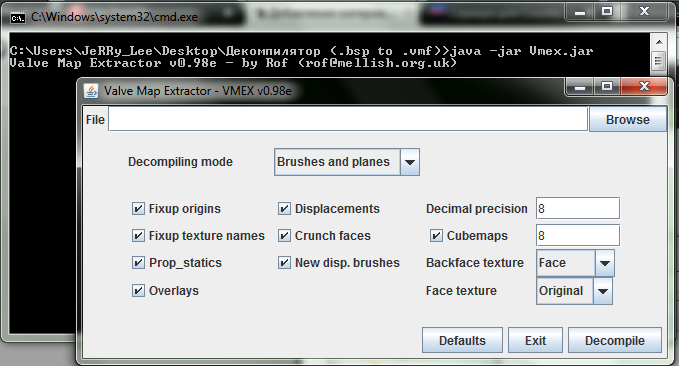Minimize the cmd.exe window

(x=580, y=12)
